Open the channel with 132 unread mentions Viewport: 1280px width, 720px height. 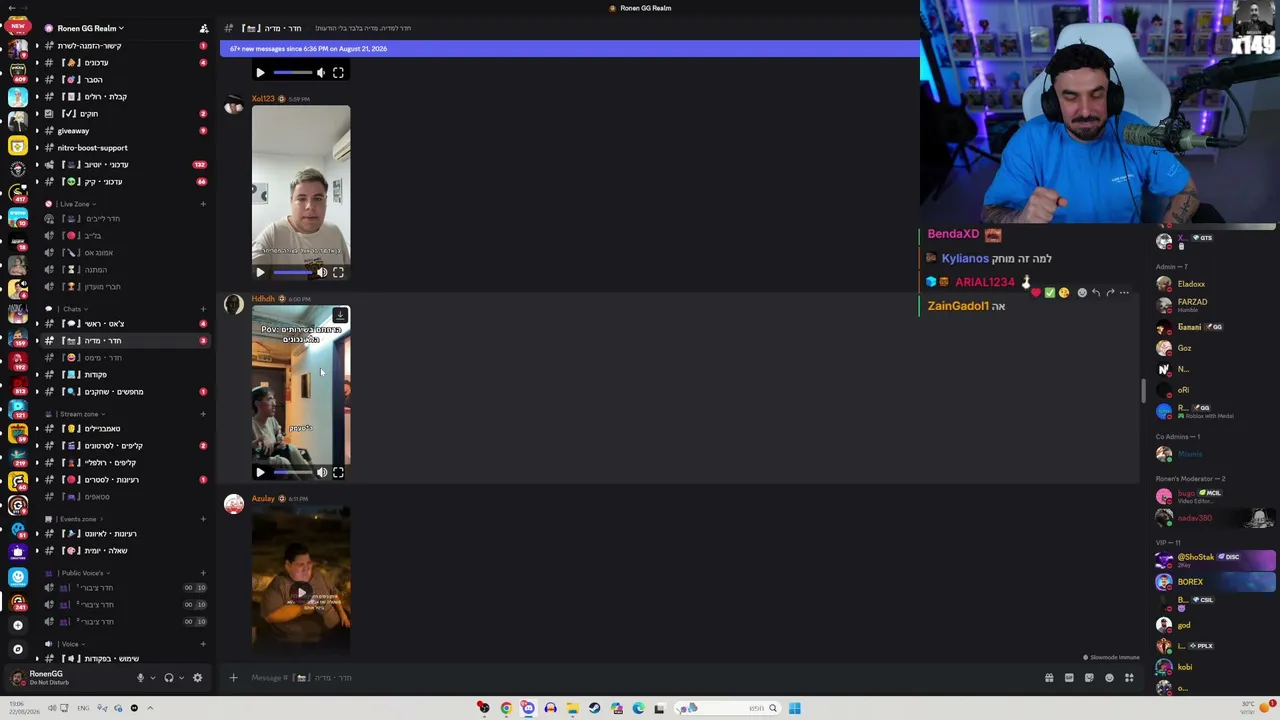[124, 165]
